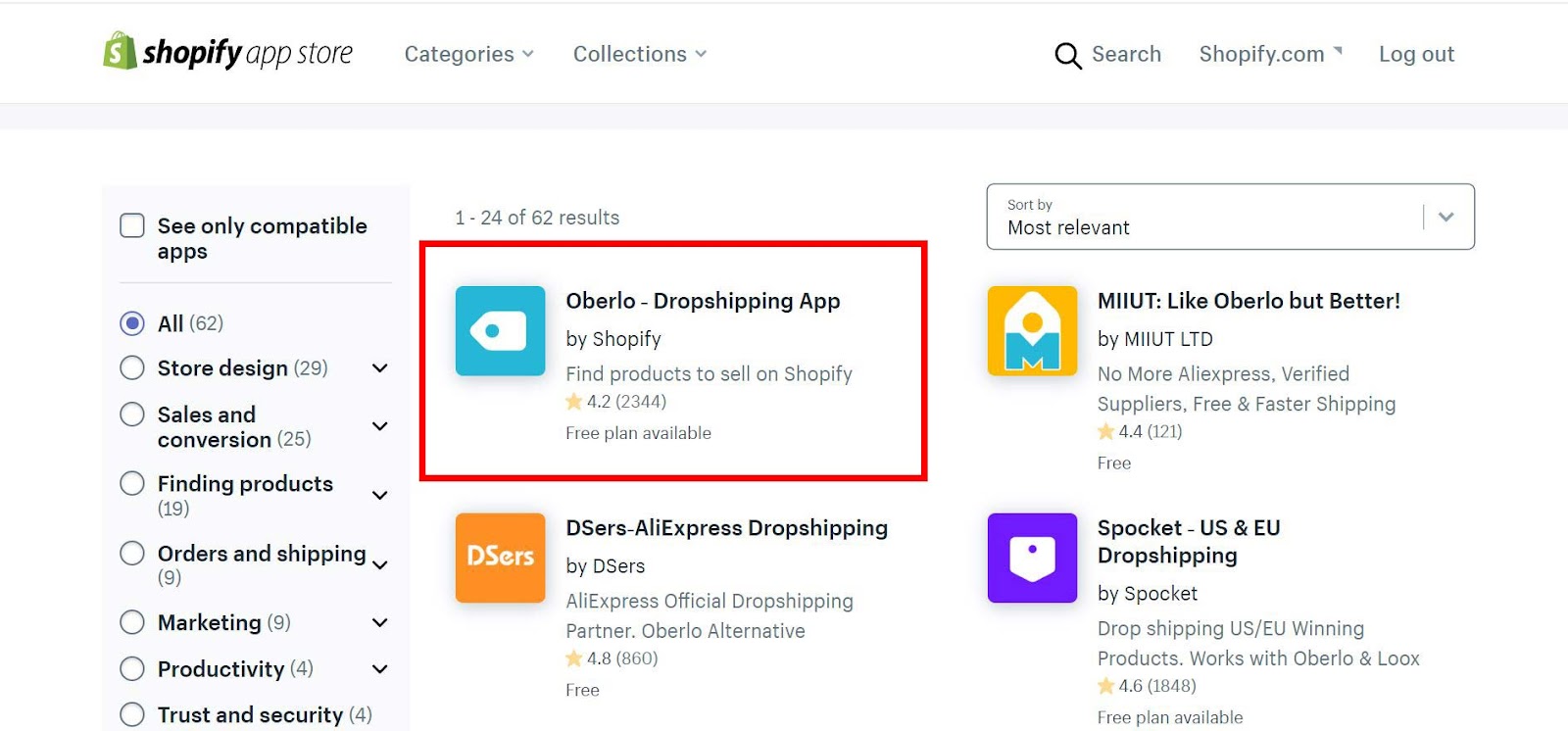Open the Oberlo app icon

coord(500,331)
